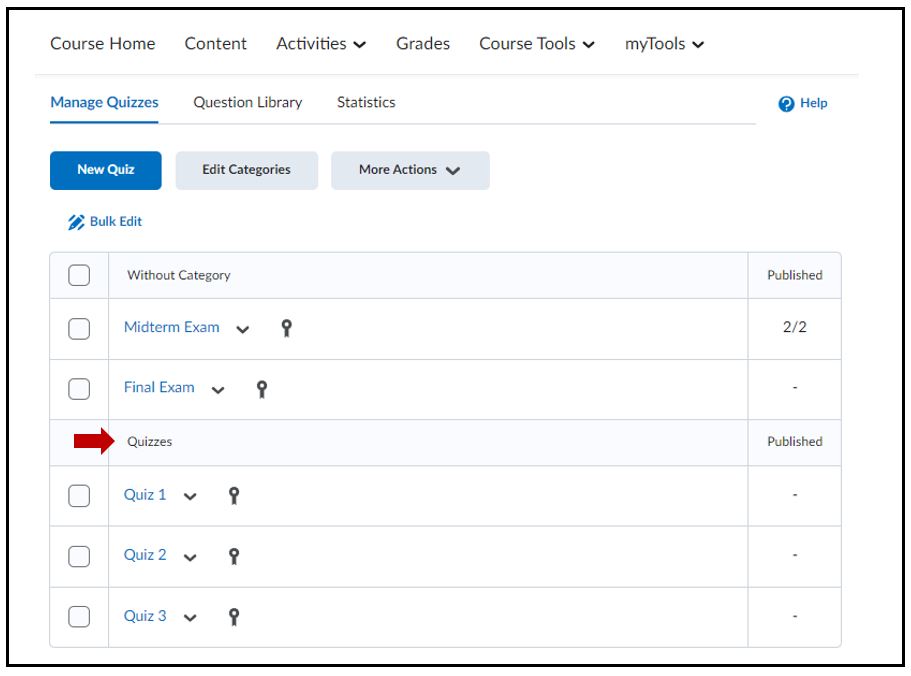Click the key icon next to Quiz 3
This screenshot has height=676, width=911.
tap(234, 617)
